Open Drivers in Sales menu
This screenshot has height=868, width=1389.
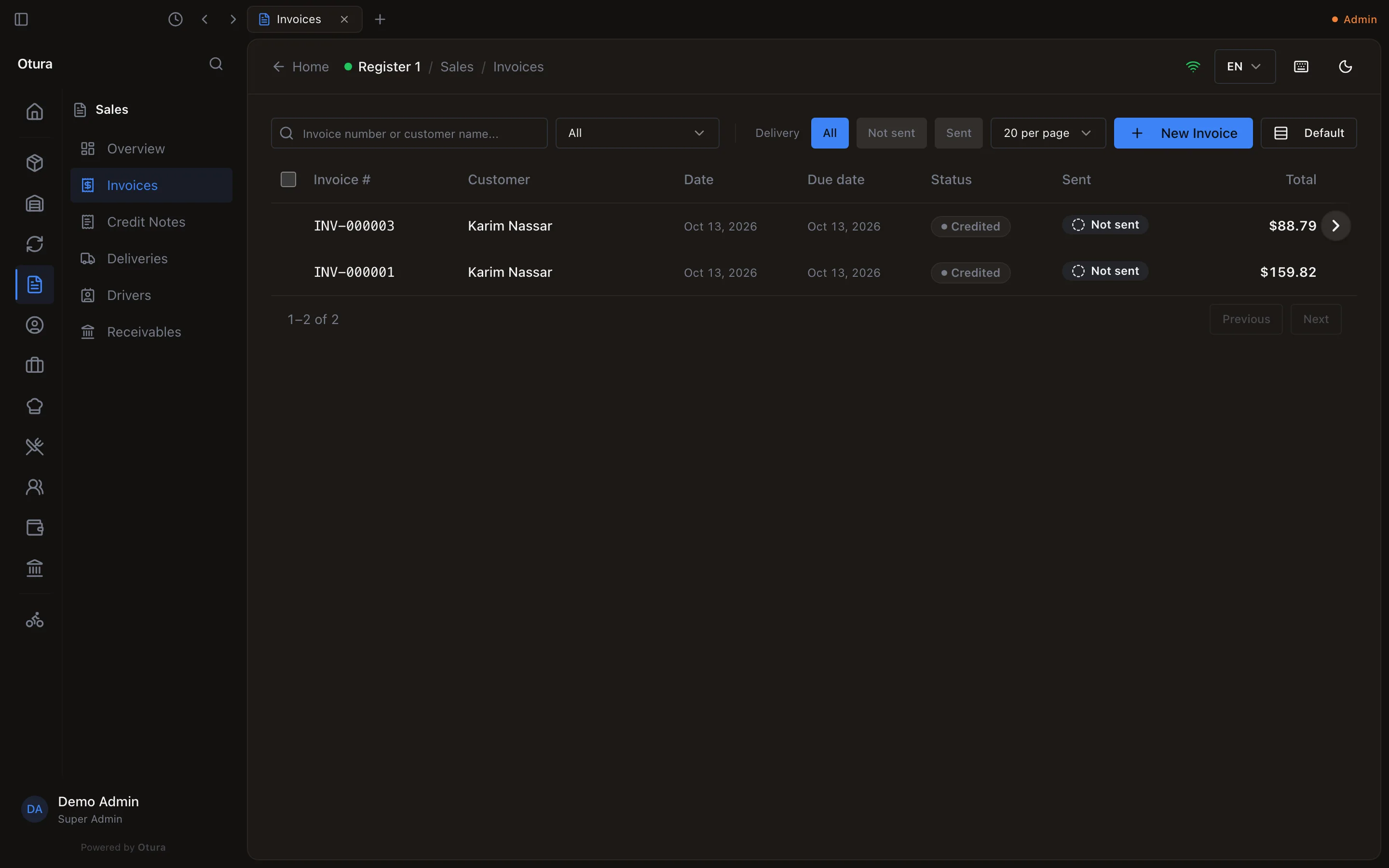(151, 296)
